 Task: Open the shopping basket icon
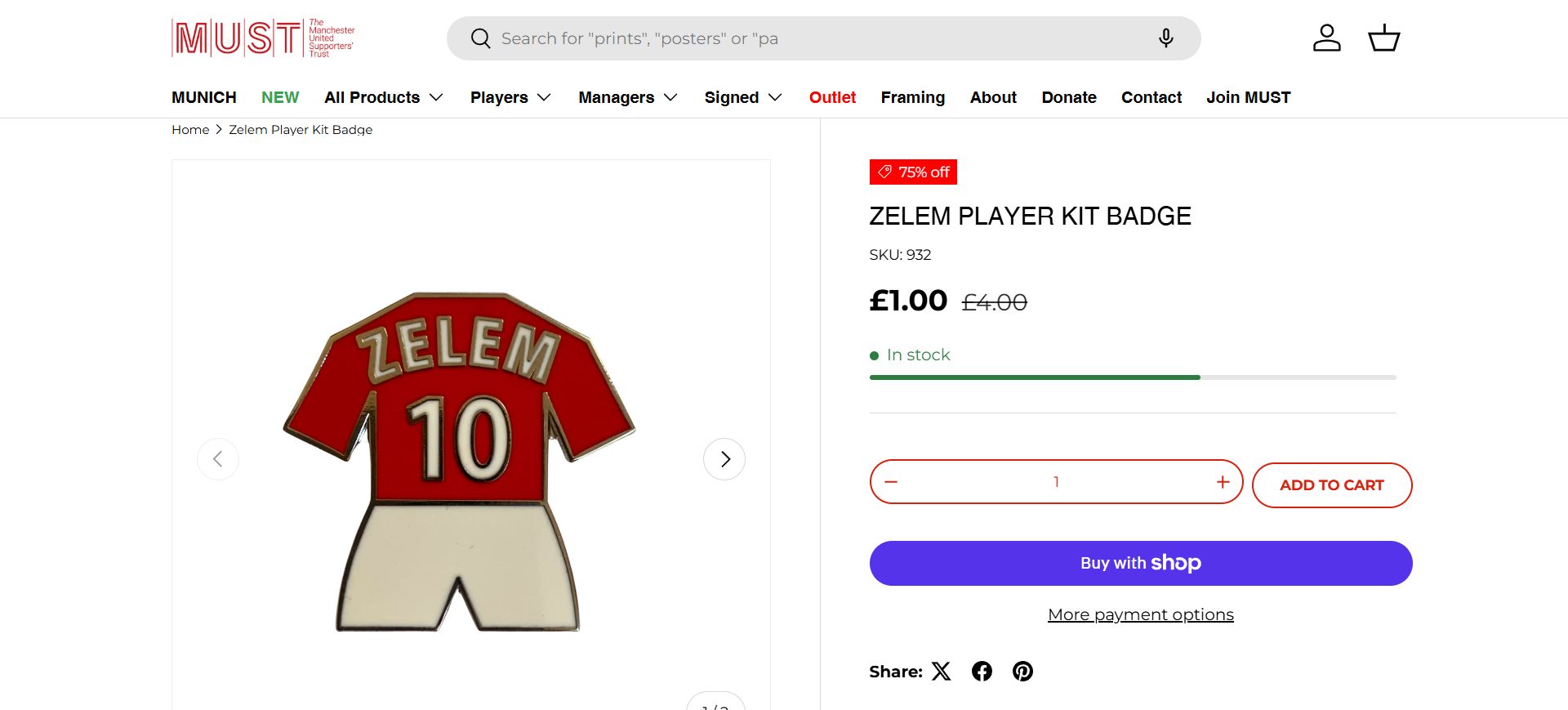1383,38
